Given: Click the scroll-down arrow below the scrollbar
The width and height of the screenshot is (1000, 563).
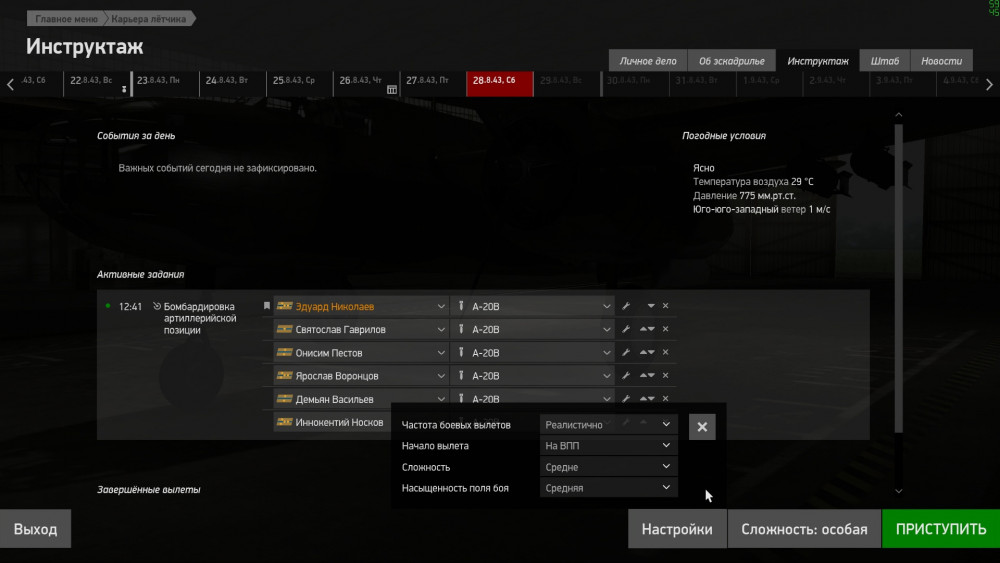Looking at the screenshot, I should 899,491.
